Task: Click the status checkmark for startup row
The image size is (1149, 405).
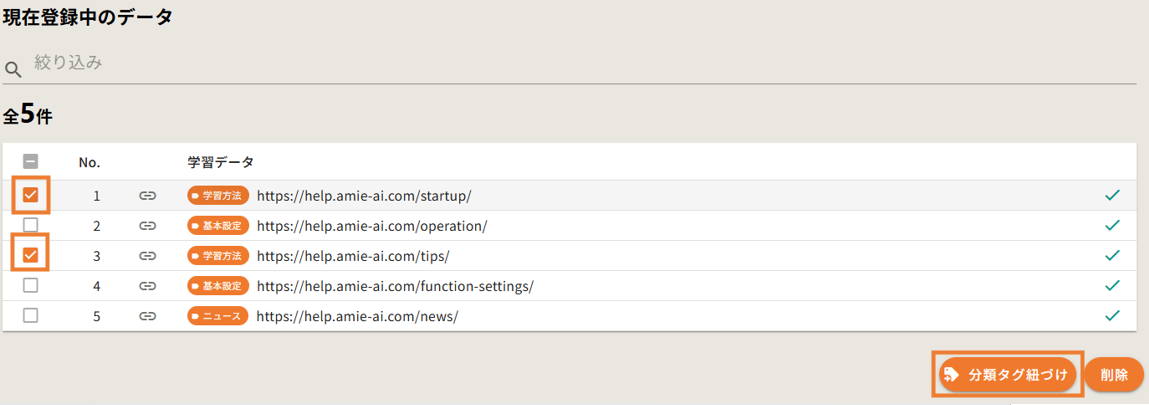Action: tap(1111, 196)
